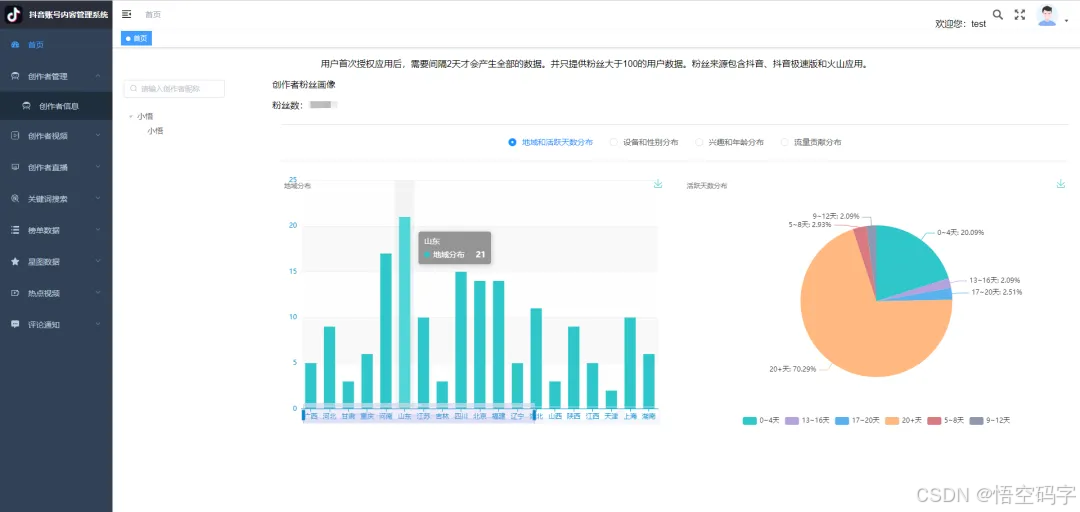Click the icon beside 创作者管理
Screen dimensions: 1080x512
click(x=15, y=76)
